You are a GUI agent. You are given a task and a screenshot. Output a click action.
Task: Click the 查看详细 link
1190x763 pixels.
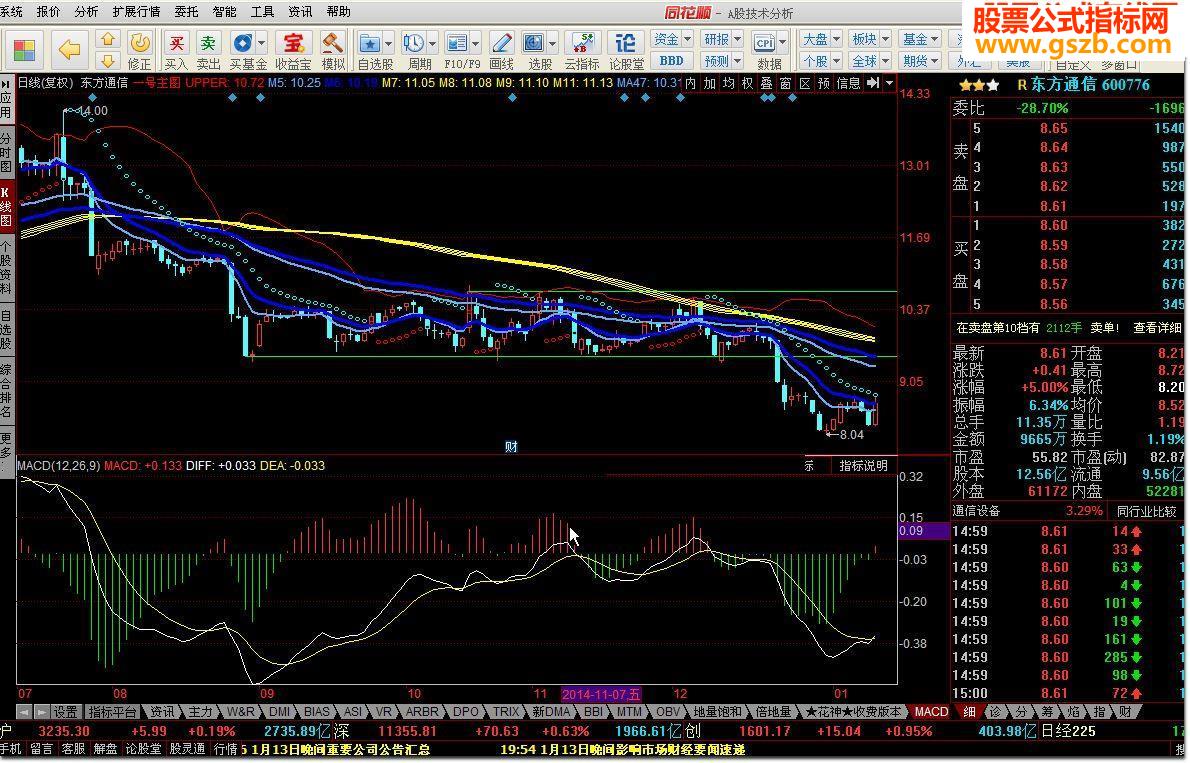click(x=1157, y=328)
